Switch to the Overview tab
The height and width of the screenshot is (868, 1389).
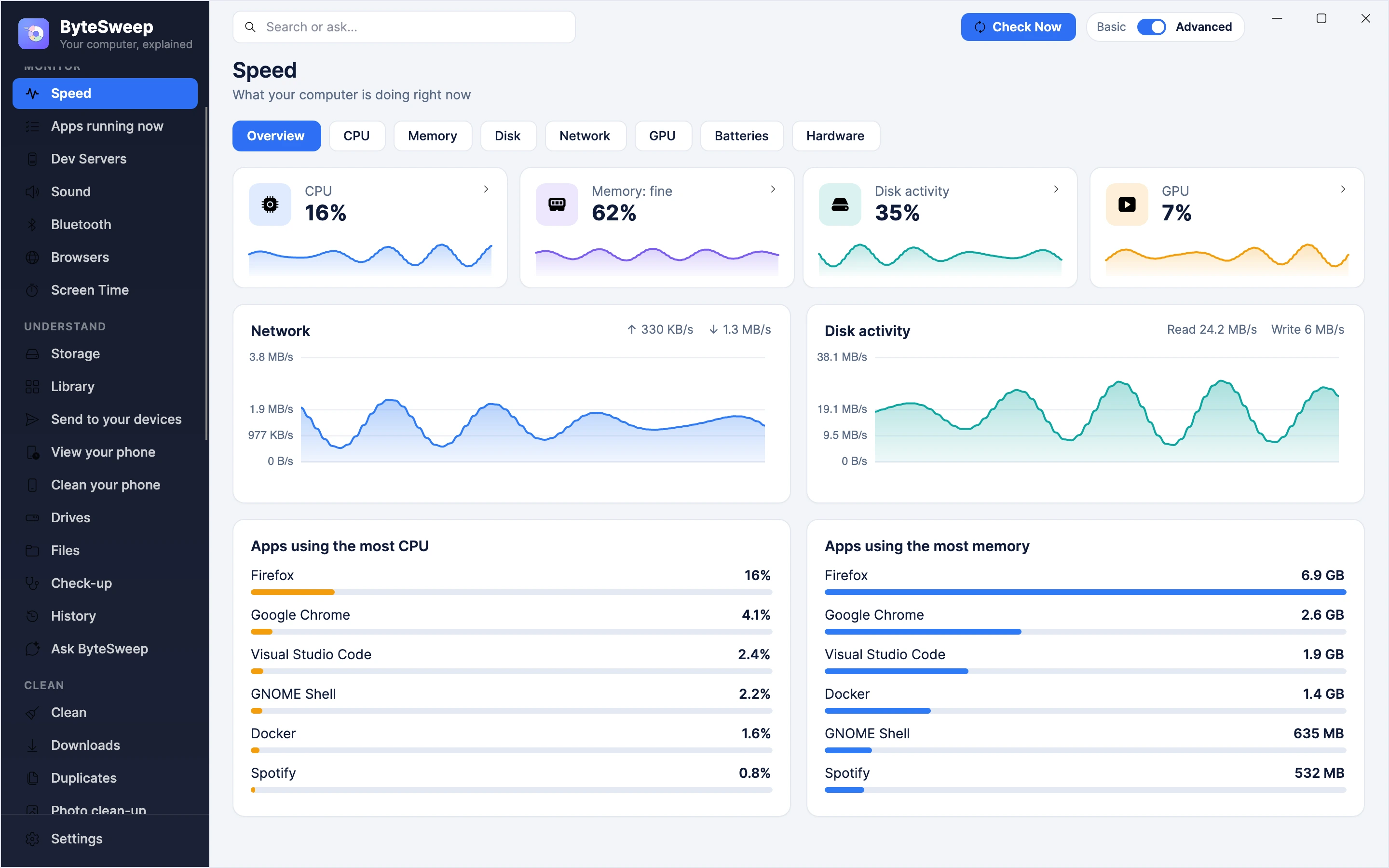276,136
